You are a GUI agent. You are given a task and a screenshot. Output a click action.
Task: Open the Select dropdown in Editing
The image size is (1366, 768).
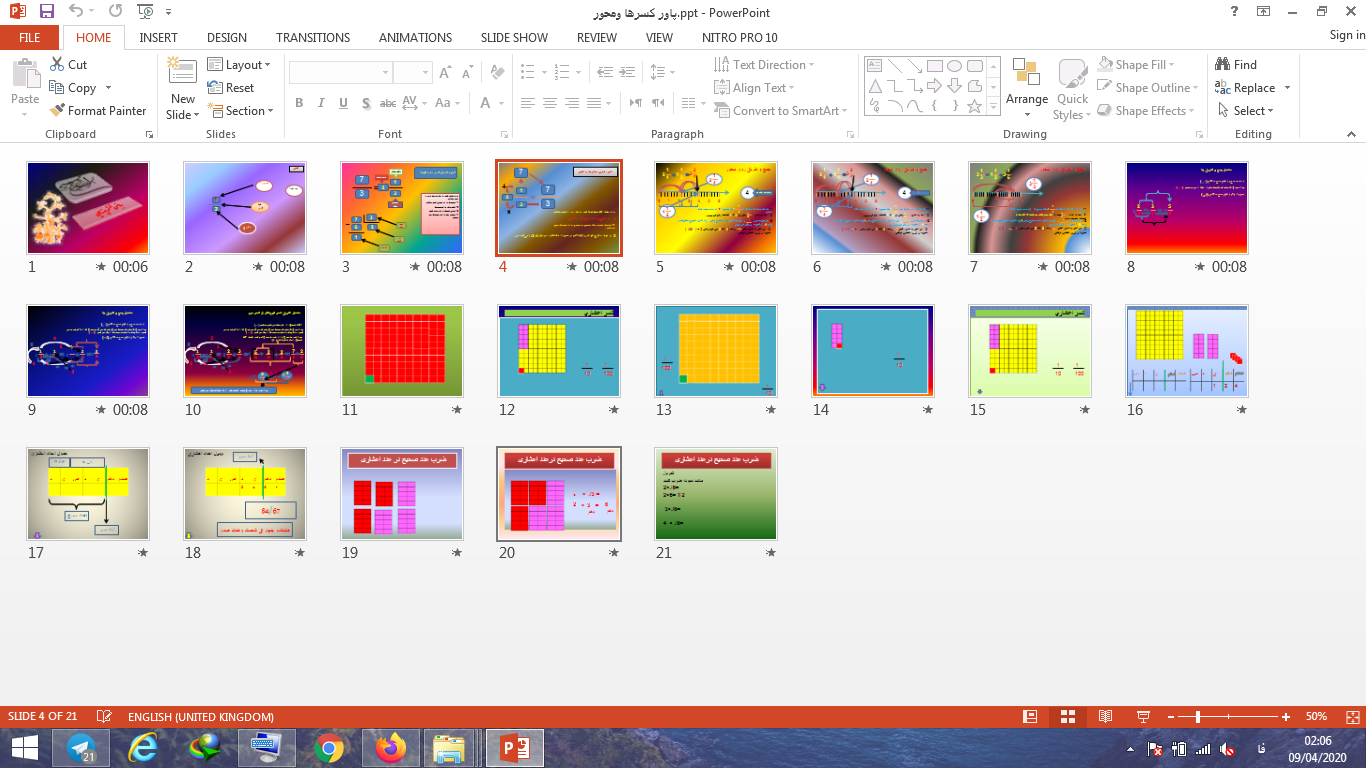tap(1247, 111)
